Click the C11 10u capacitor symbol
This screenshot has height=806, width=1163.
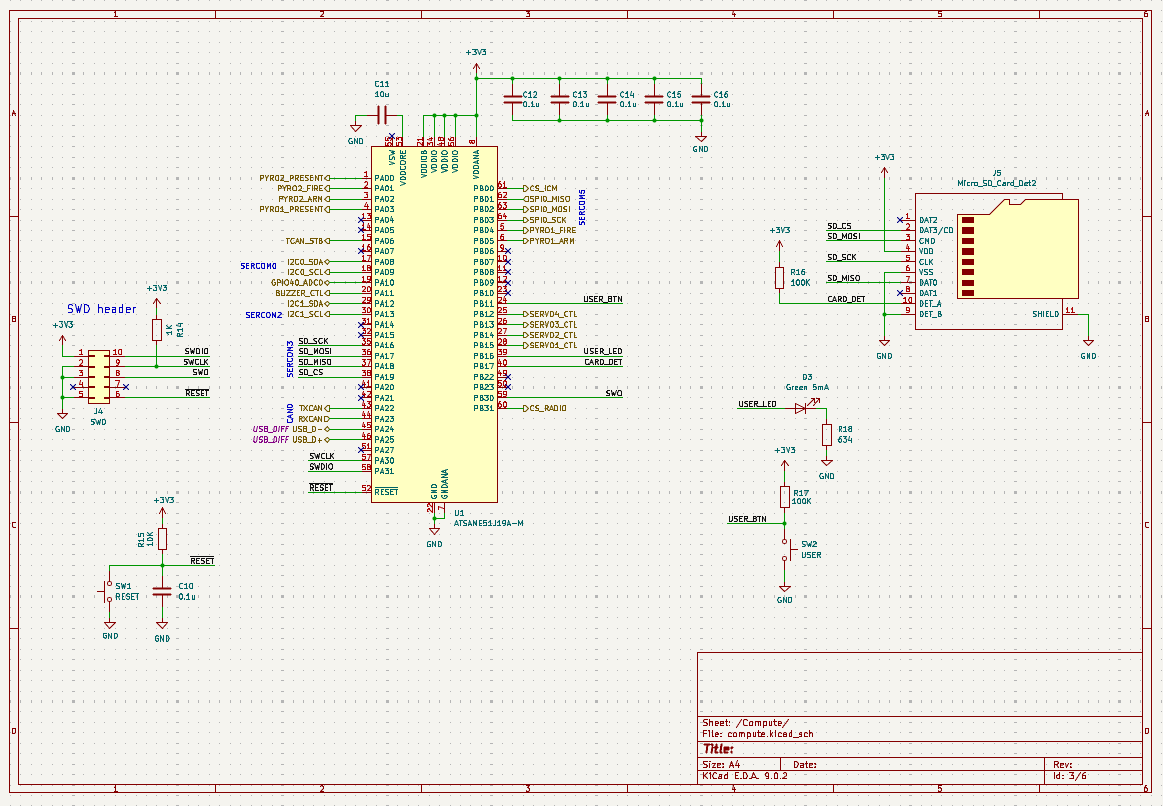point(381,114)
